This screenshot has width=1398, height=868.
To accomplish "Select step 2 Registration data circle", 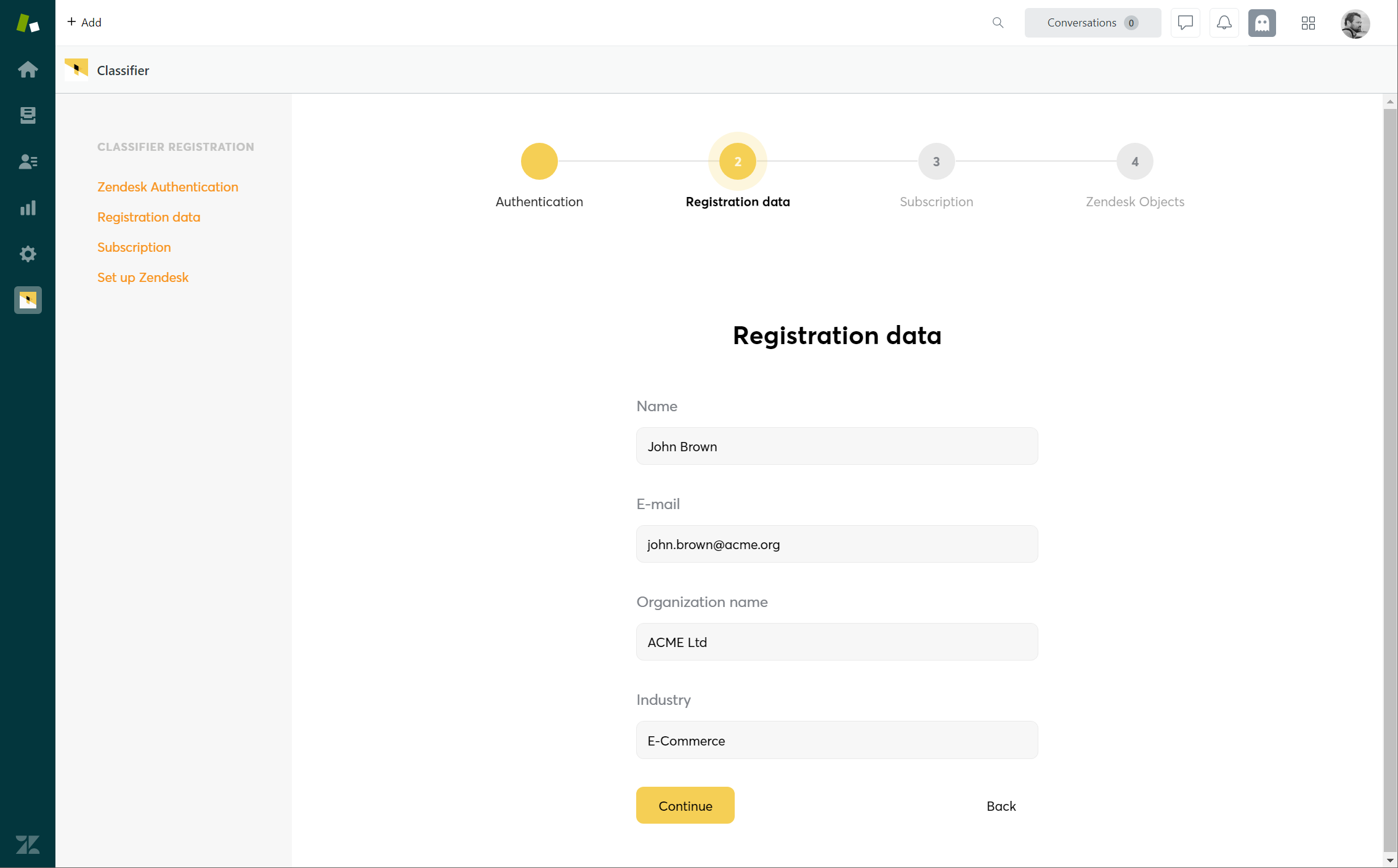I will 737,161.
